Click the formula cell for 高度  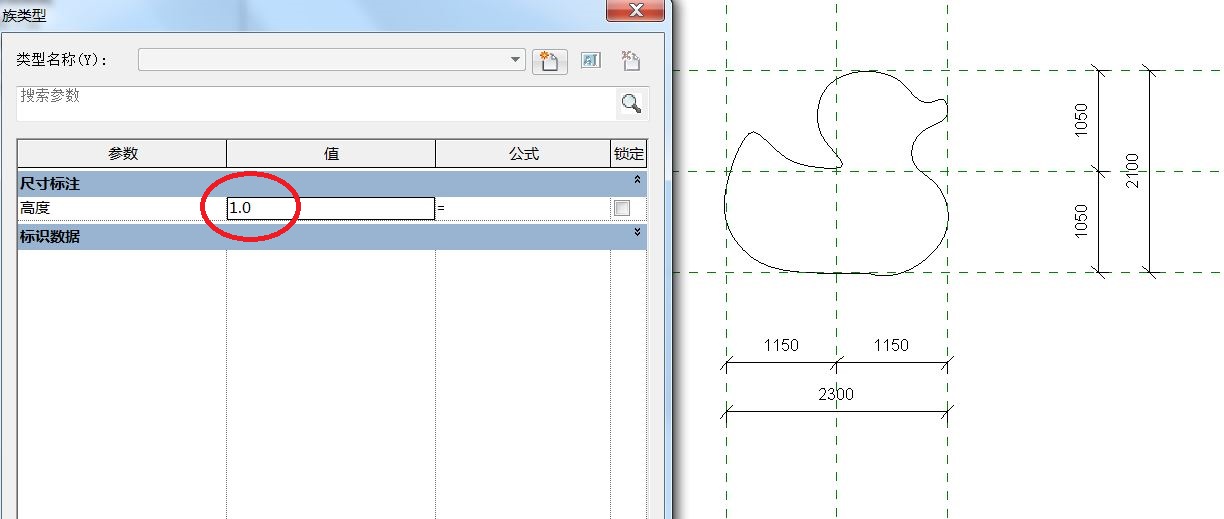click(523, 208)
